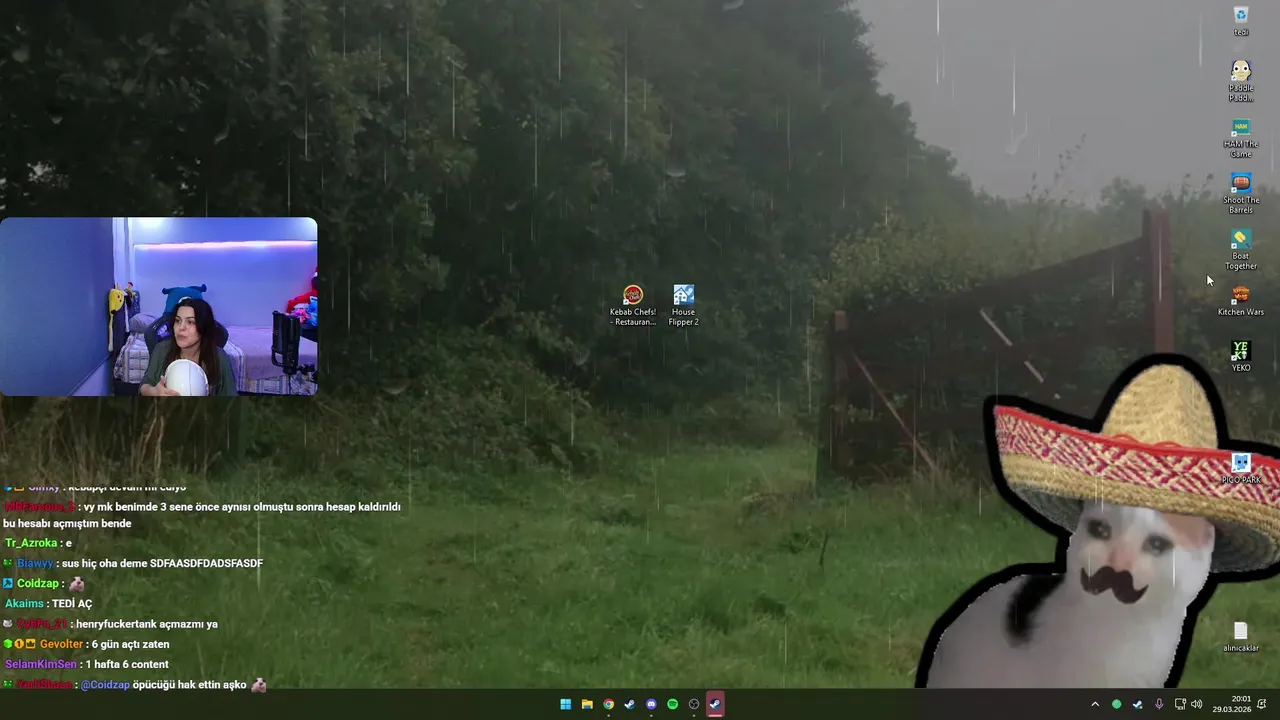
Task: Open Spotify from the taskbar
Action: (x=672, y=704)
